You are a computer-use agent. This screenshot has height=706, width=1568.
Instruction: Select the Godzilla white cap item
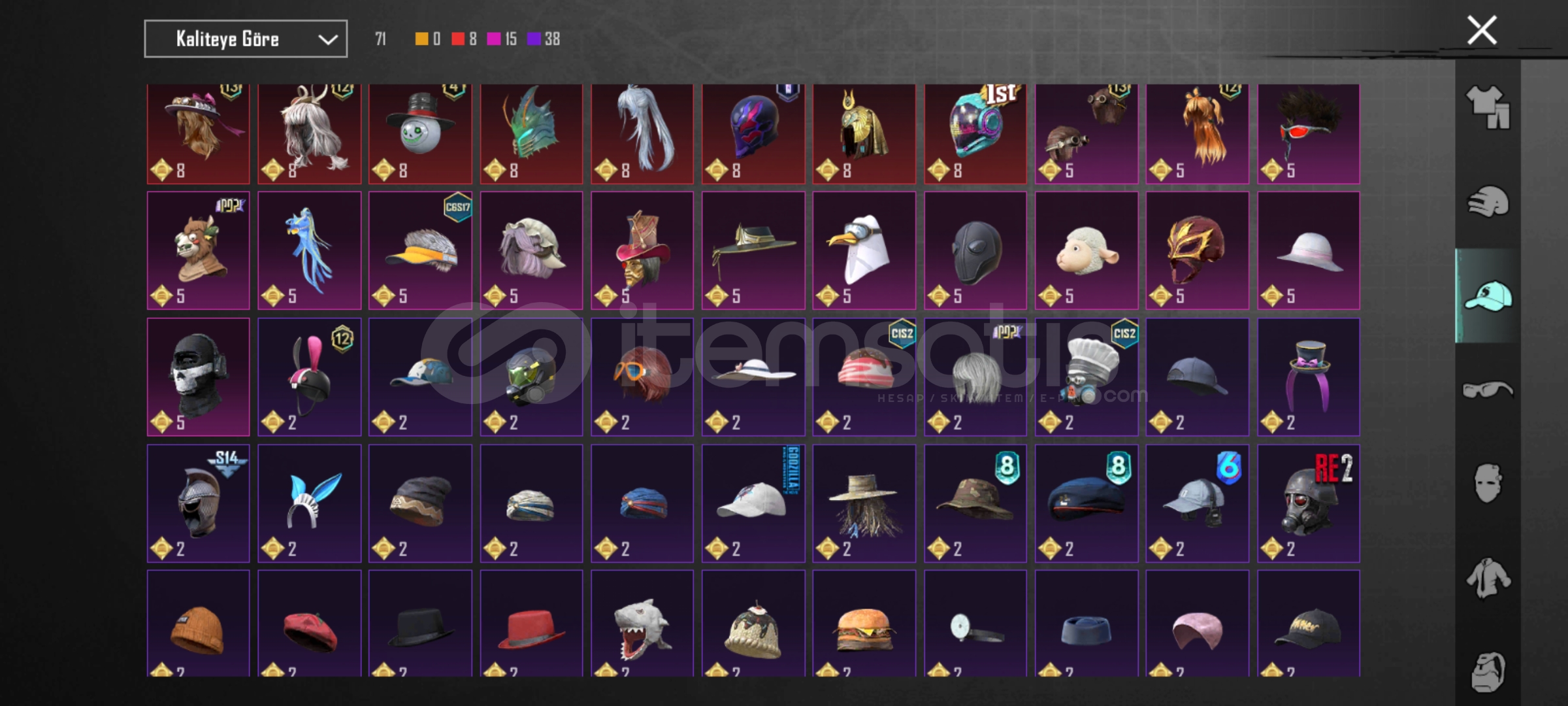[x=753, y=503]
